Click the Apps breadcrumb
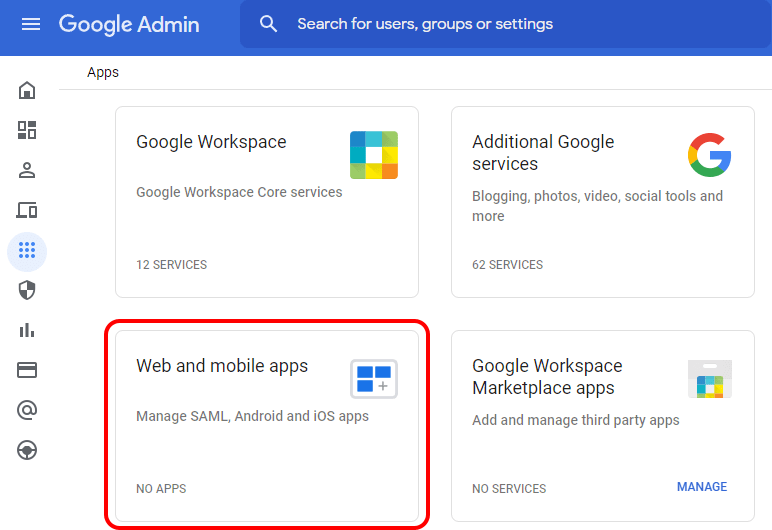This screenshot has width=772, height=530. pos(103,72)
